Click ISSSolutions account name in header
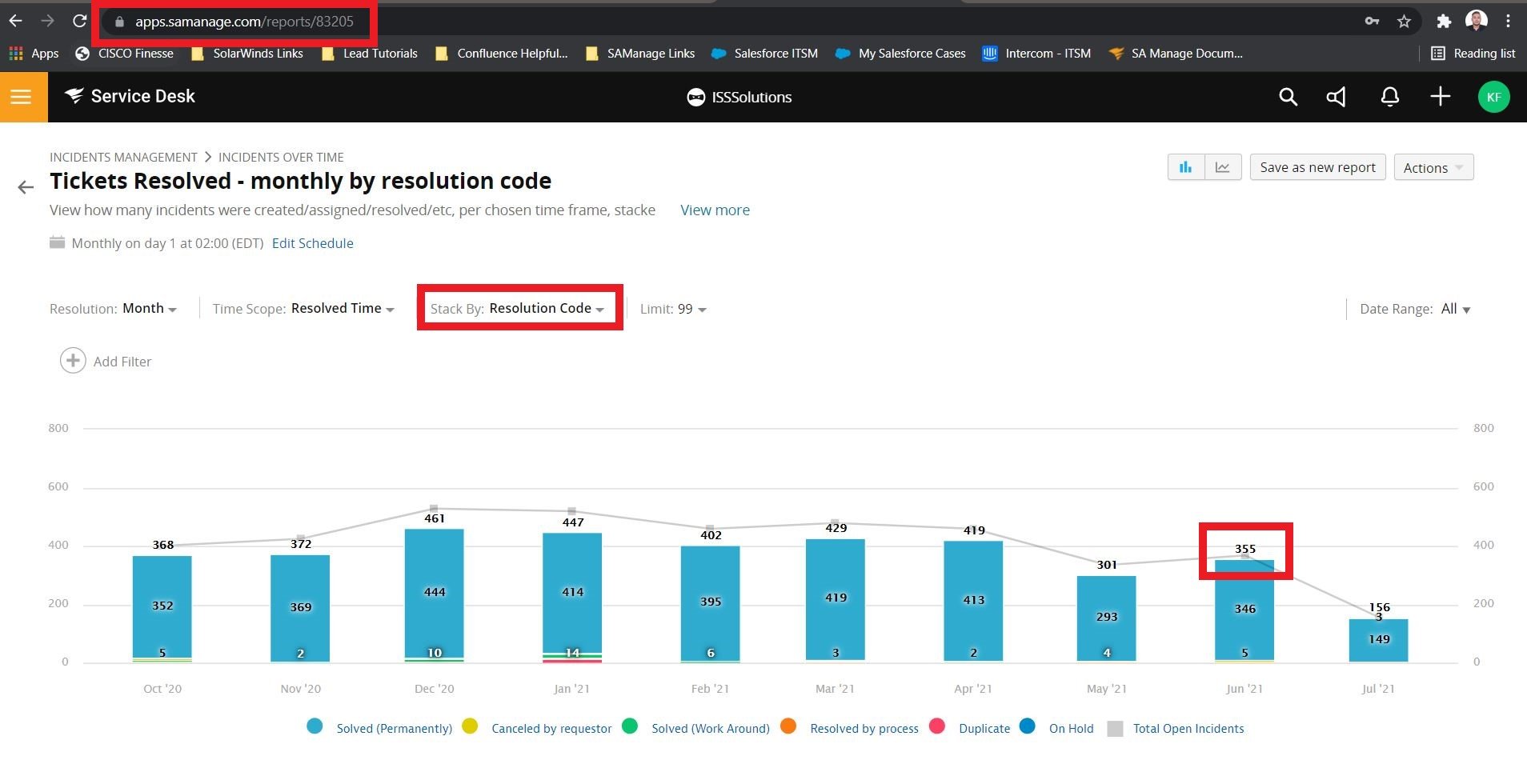Viewport: 1527px width, 784px height. tap(739, 97)
